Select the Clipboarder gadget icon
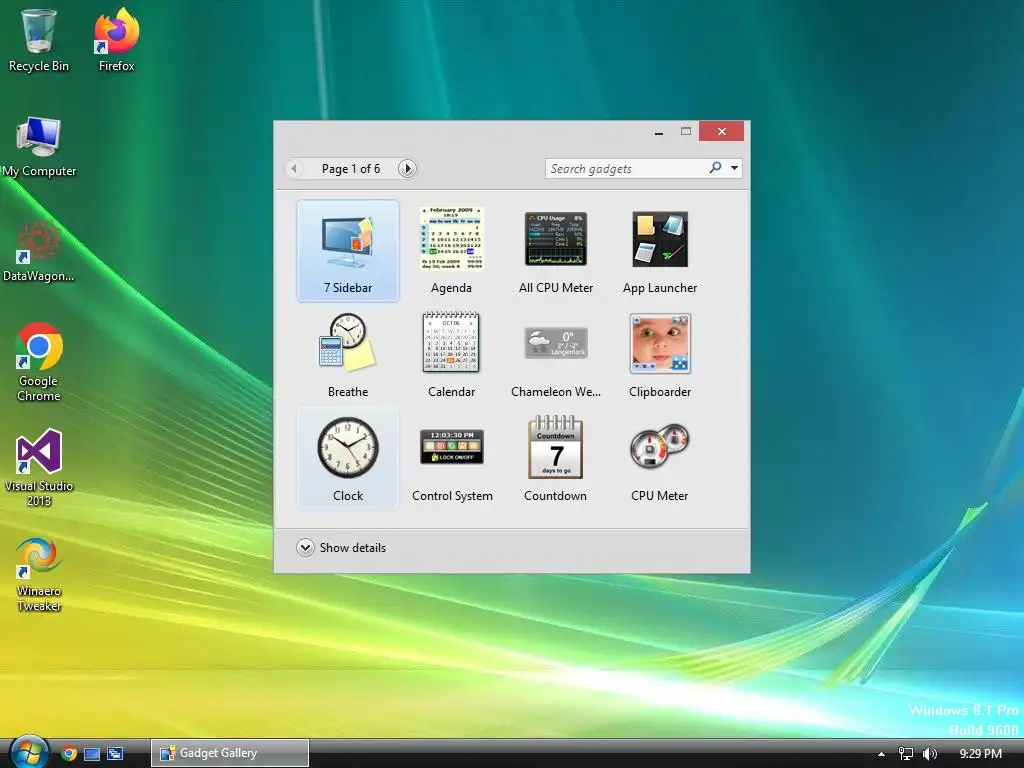Screen dimensions: 1024x768 pyautogui.click(x=660, y=343)
